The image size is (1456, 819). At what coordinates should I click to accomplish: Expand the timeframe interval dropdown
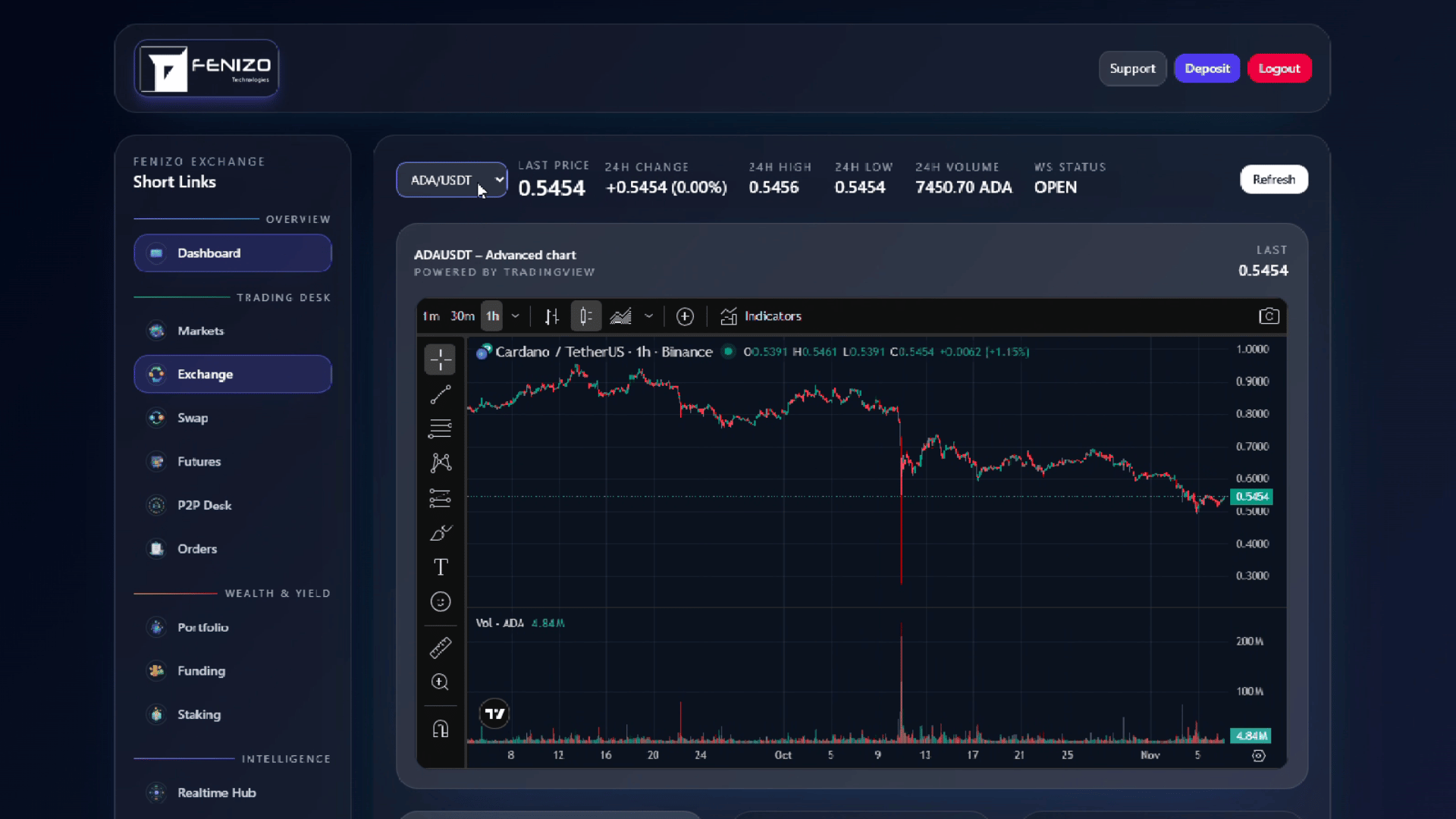click(514, 316)
